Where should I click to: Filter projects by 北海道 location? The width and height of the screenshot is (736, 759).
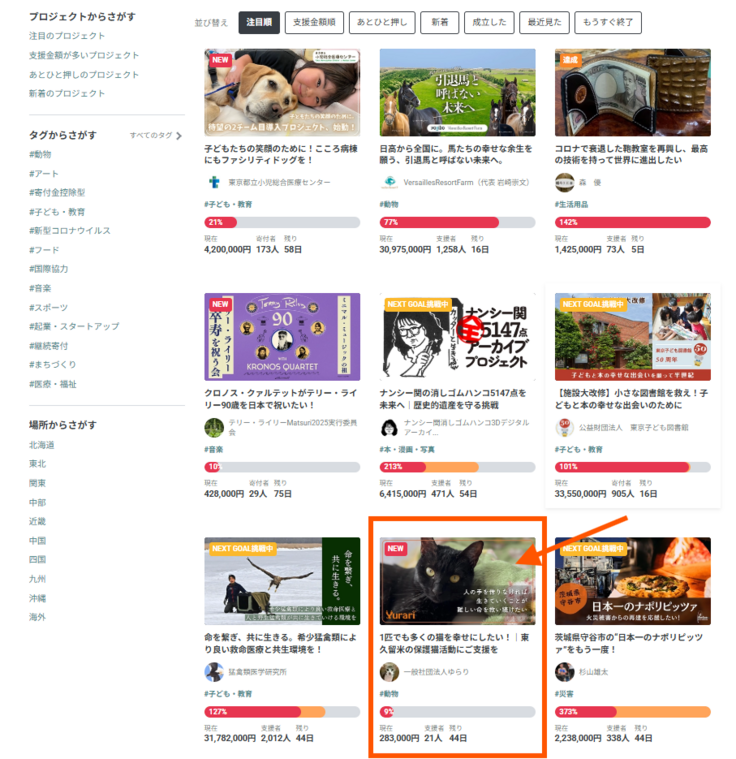(x=42, y=445)
